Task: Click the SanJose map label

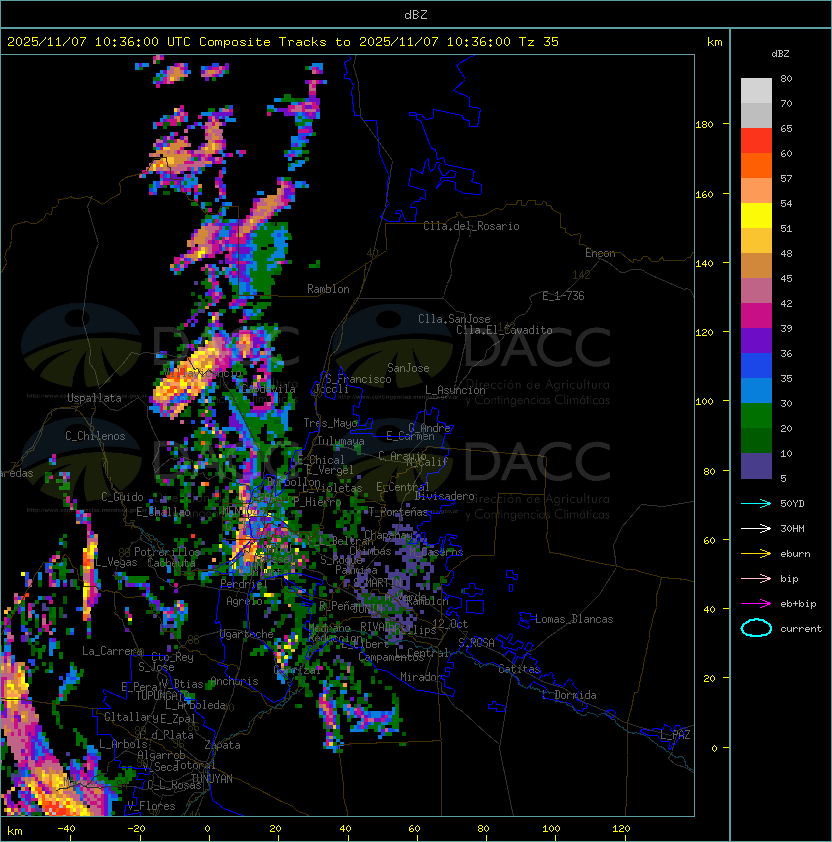Action: pyautogui.click(x=408, y=368)
